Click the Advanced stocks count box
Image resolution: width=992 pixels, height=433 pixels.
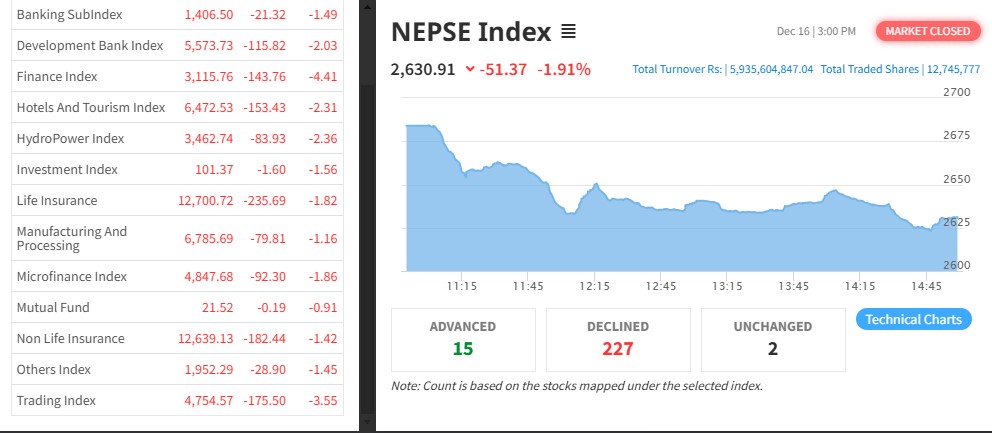[x=463, y=339]
